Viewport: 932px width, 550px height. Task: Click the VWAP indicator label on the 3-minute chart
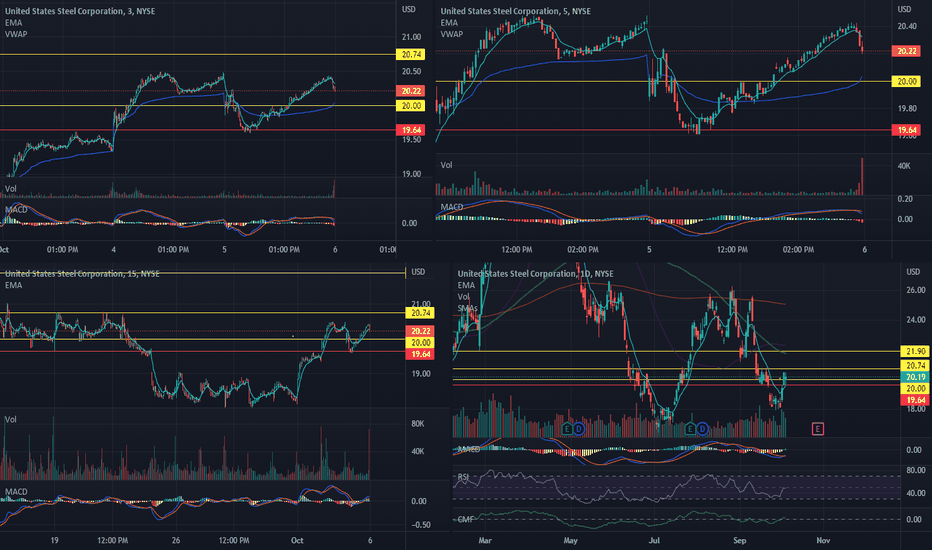tap(16, 34)
